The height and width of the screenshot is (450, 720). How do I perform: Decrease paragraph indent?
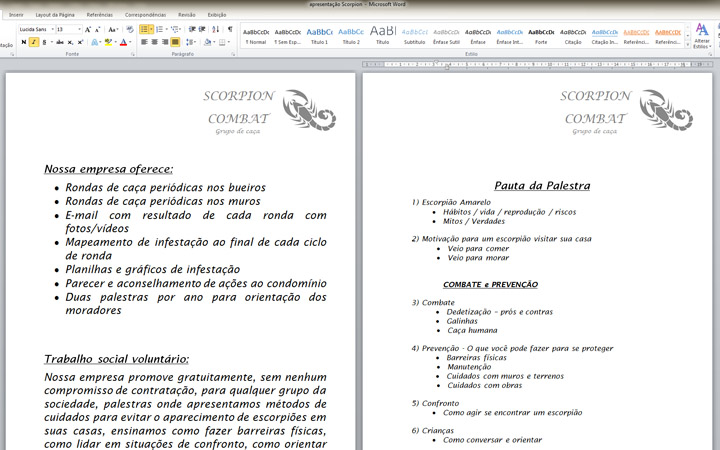tap(192, 29)
